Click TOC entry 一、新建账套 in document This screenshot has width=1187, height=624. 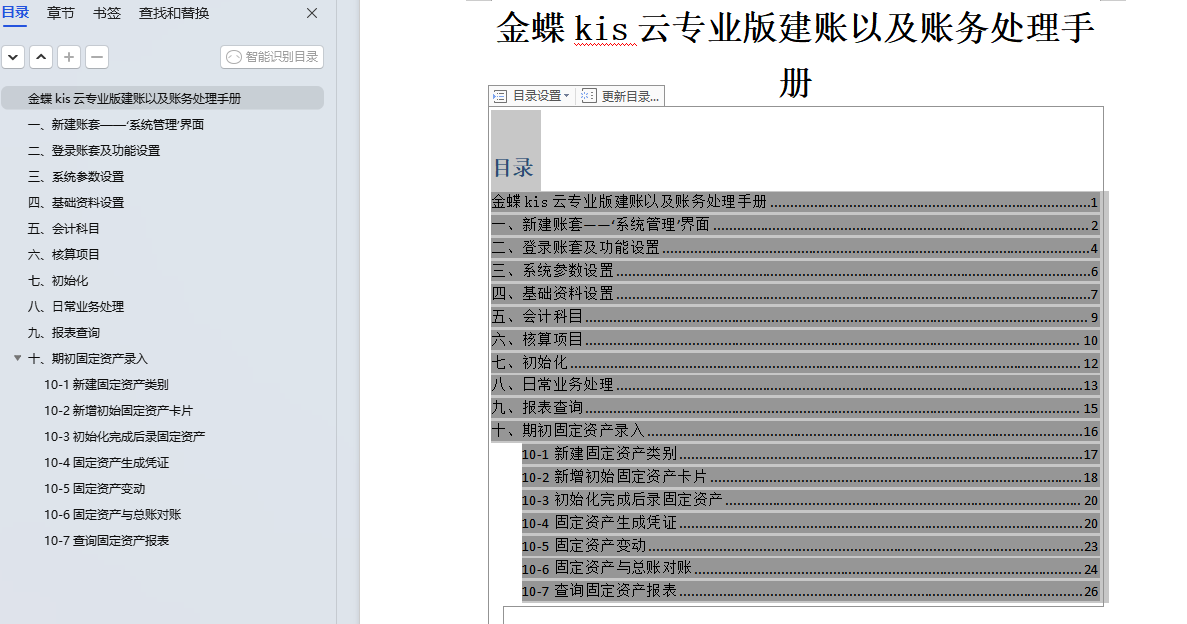pos(795,225)
